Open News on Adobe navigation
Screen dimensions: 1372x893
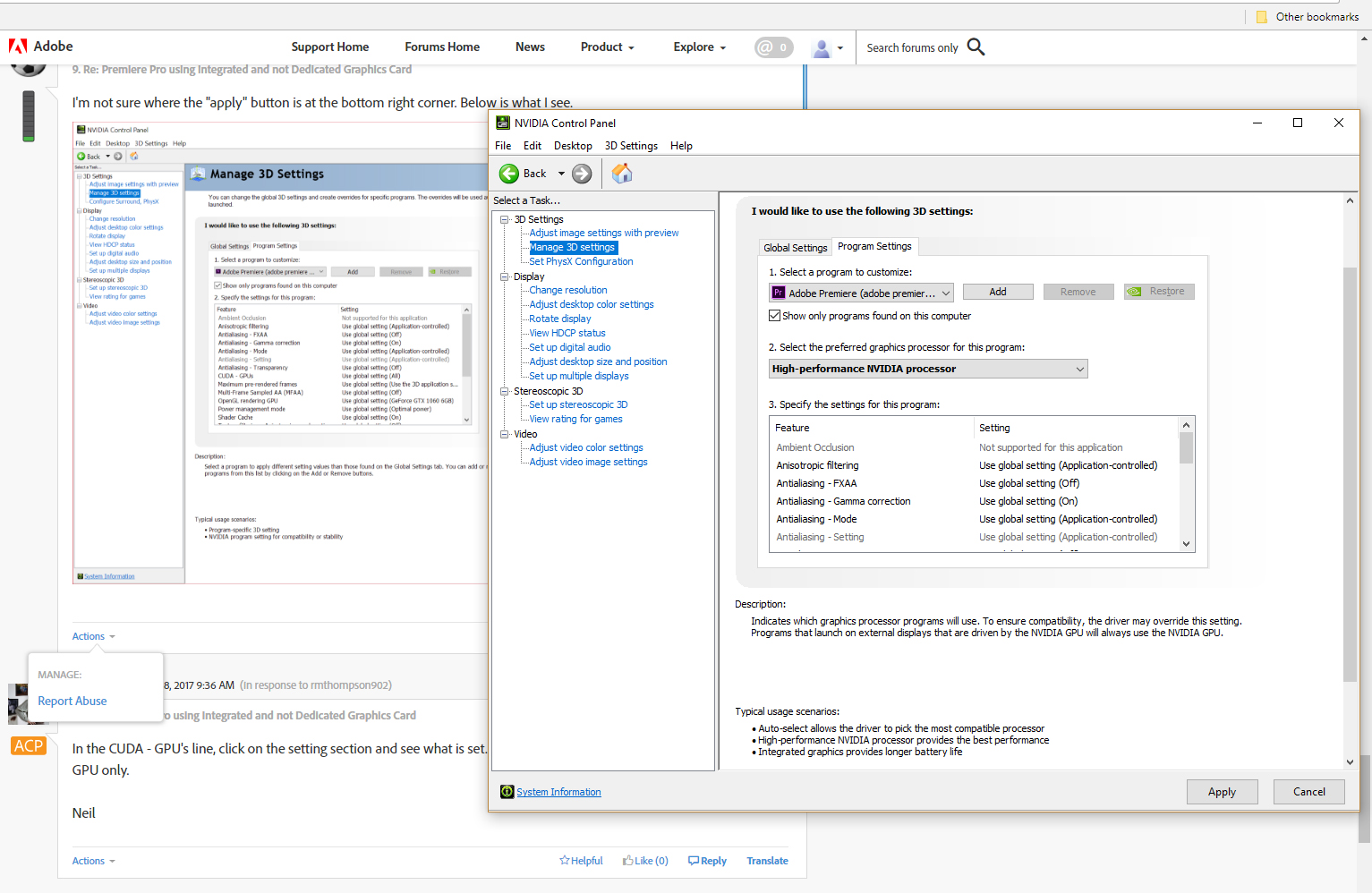(530, 47)
